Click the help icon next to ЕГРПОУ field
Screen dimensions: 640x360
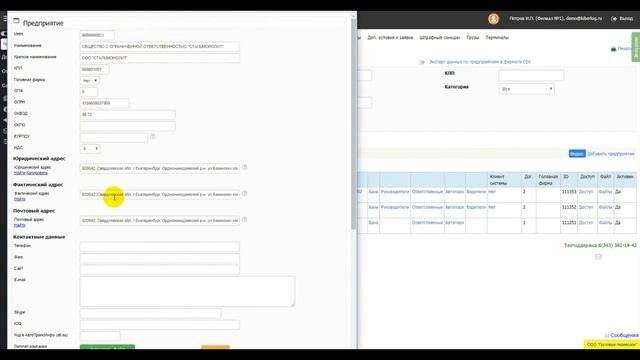click(153, 136)
